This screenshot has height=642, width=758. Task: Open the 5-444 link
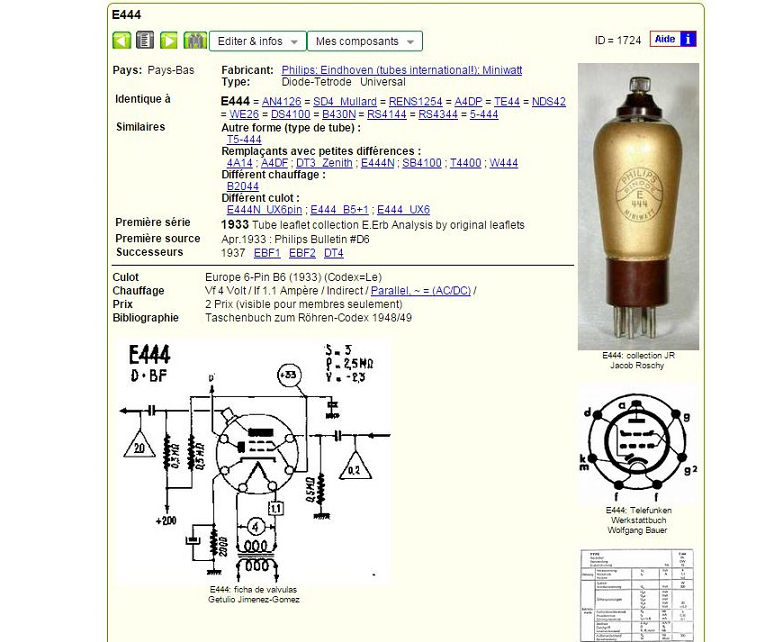click(x=484, y=114)
